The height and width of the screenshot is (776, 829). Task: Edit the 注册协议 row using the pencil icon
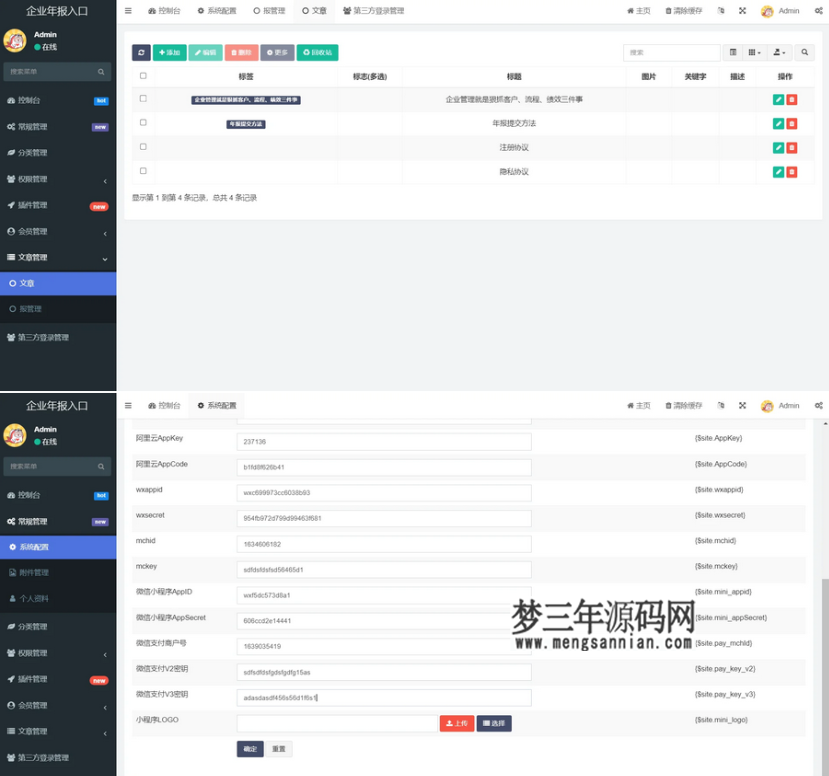[779, 146]
